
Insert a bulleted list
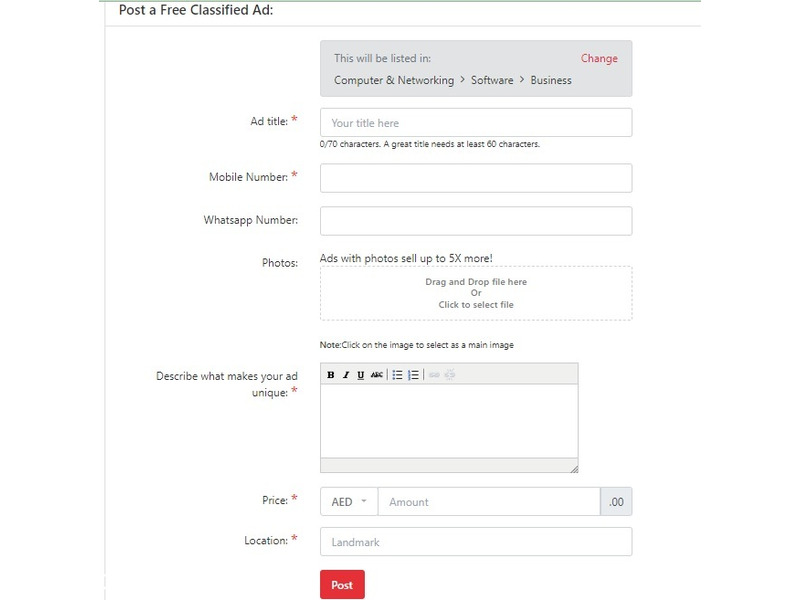(x=397, y=375)
